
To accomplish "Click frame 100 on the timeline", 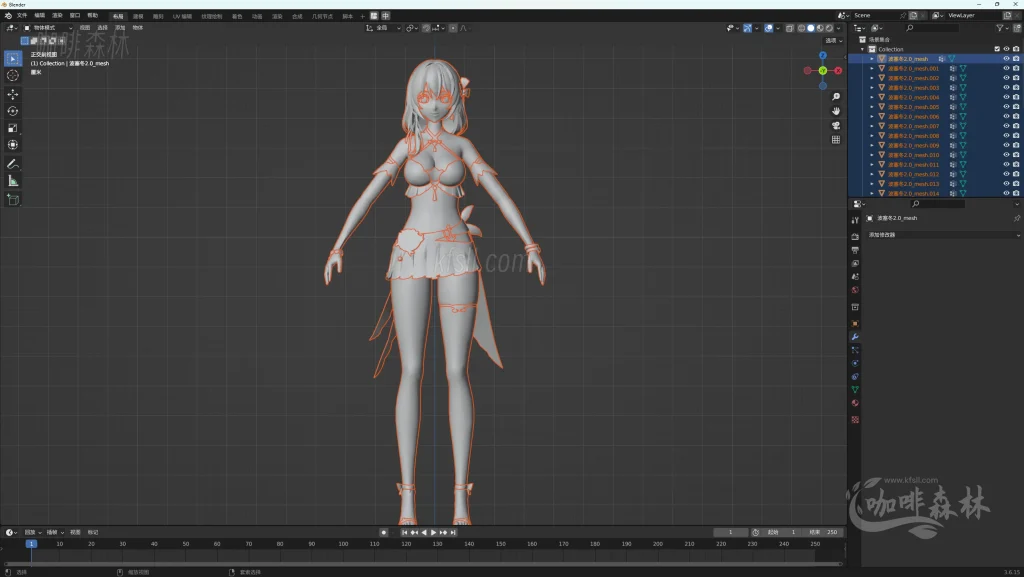I will [x=343, y=544].
